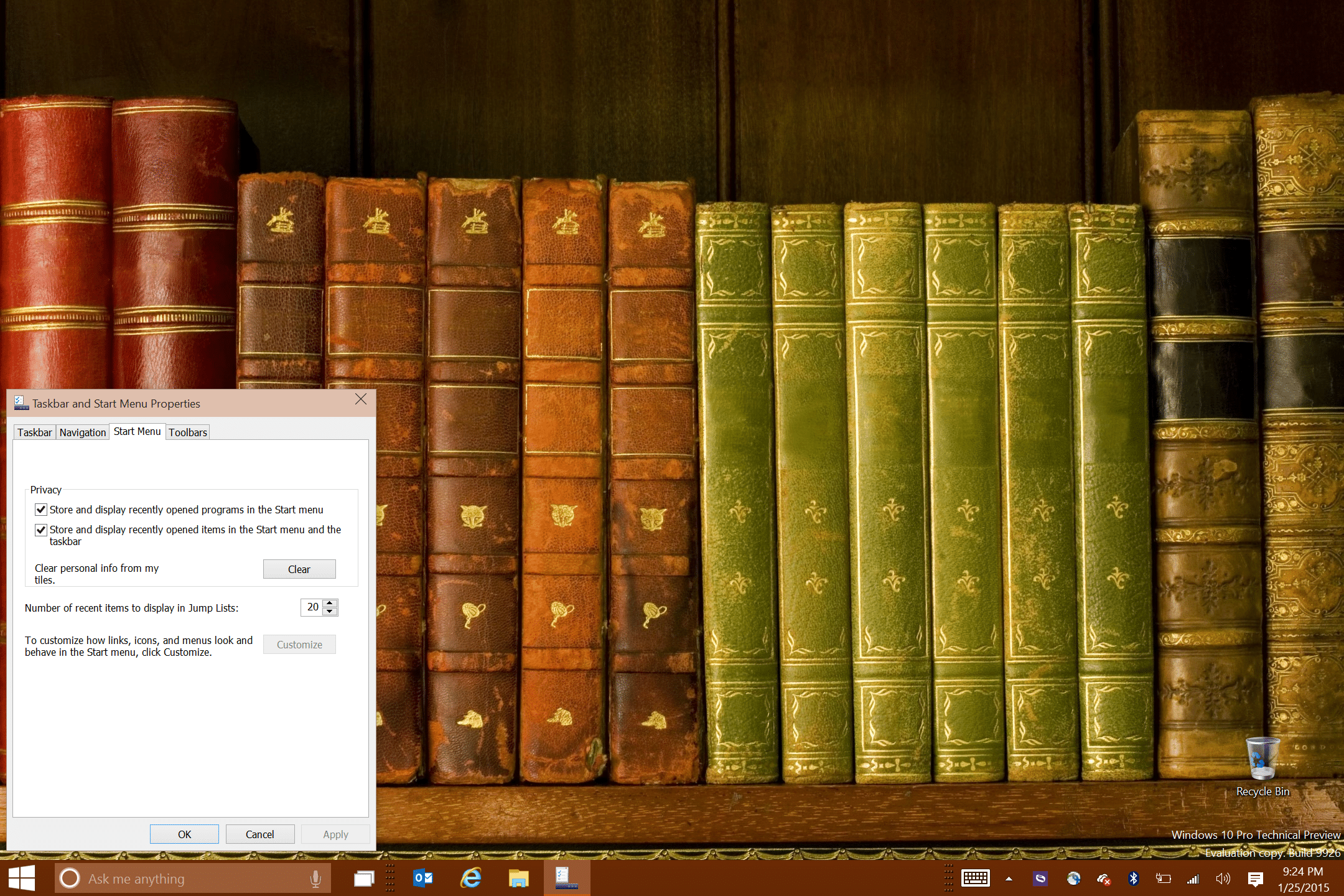This screenshot has width=1344, height=896.
Task: Click the Jump Lists number field
Action: pyautogui.click(x=312, y=607)
